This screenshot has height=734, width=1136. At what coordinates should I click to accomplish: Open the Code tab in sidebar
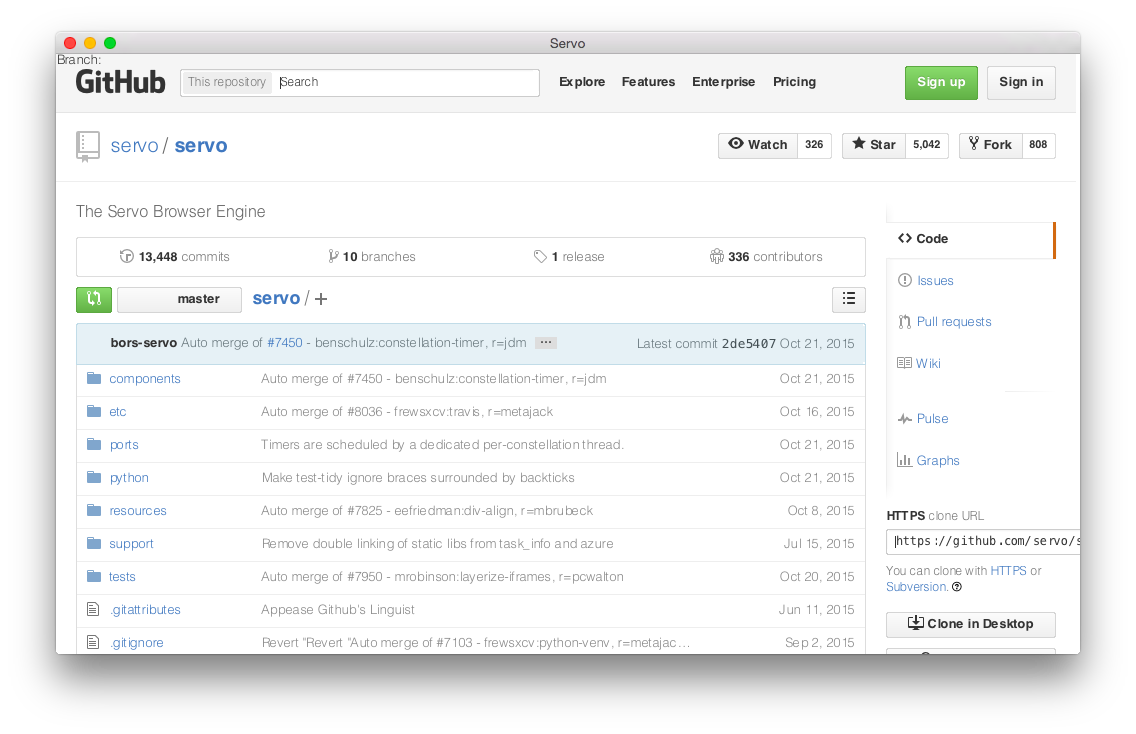coord(971,239)
